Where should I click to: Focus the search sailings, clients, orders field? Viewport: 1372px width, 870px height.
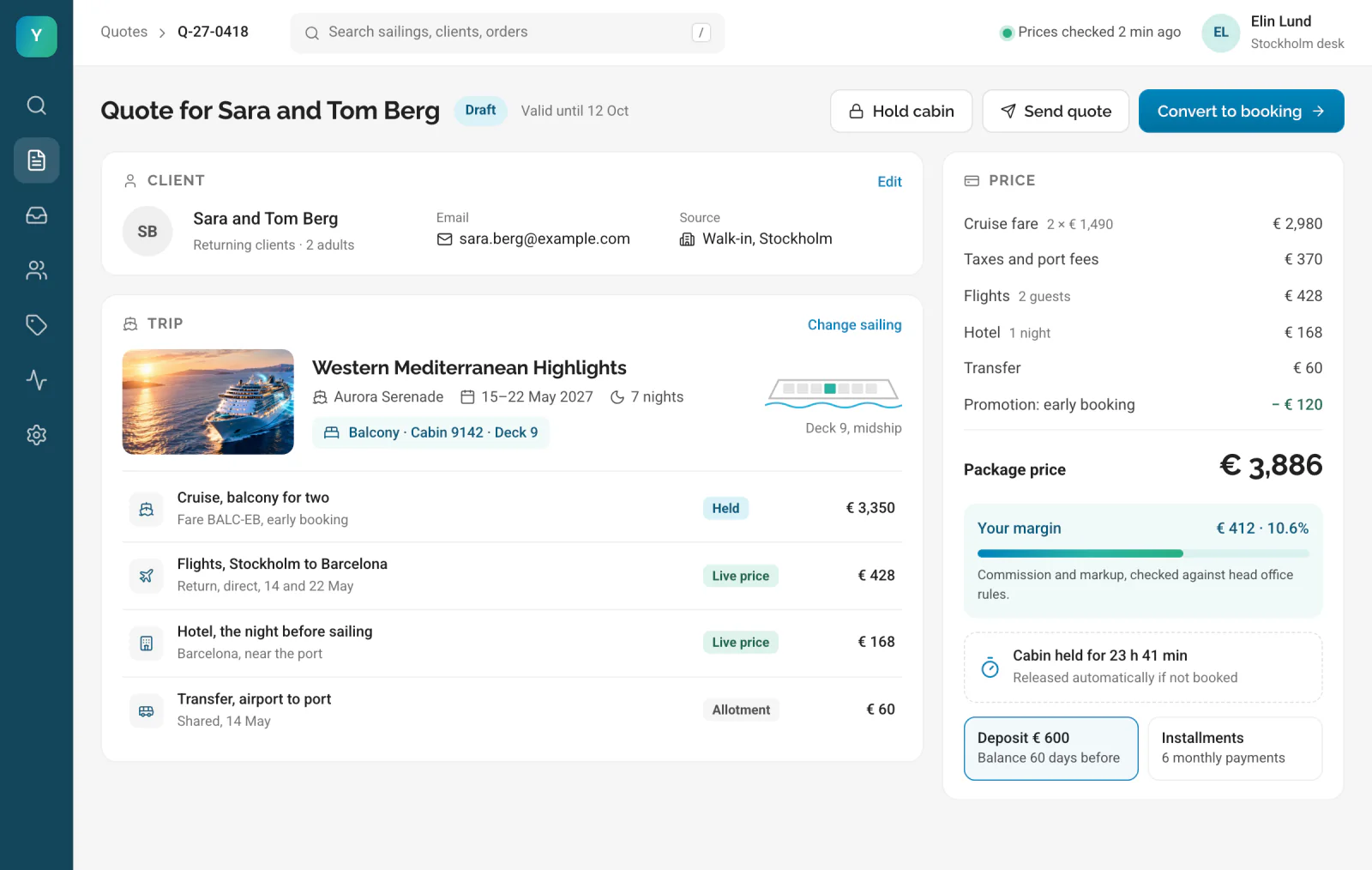tap(508, 33)
